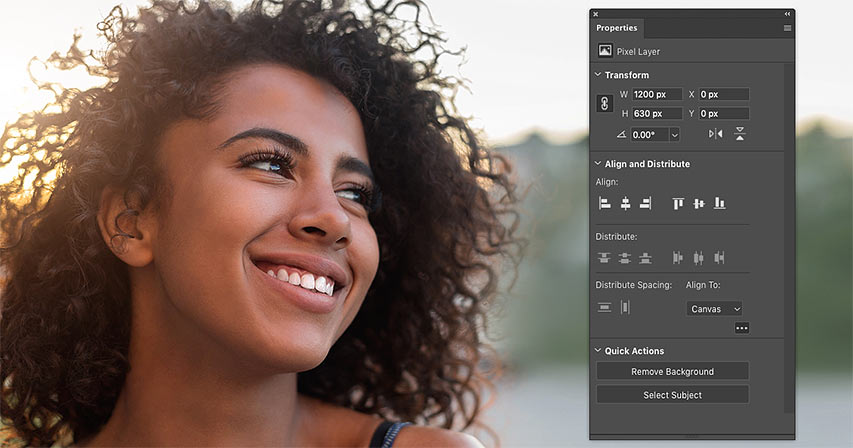Screen dimensions: 853x448
Task: Collapse the Align and Distribute section
Action: (x=598, y=163)
